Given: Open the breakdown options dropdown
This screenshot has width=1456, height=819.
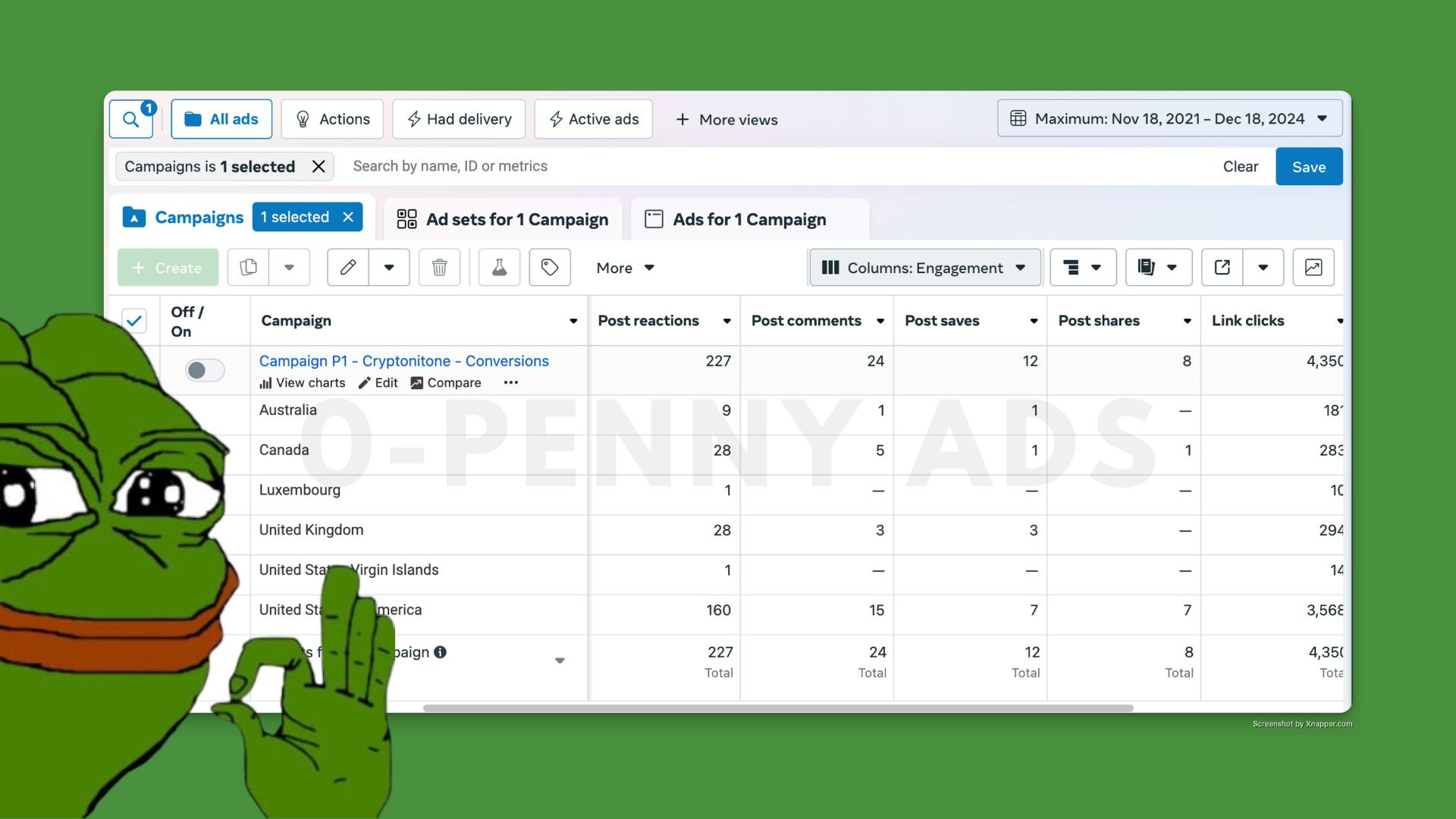Looking at the screenshot, I should click(1083, 267).
